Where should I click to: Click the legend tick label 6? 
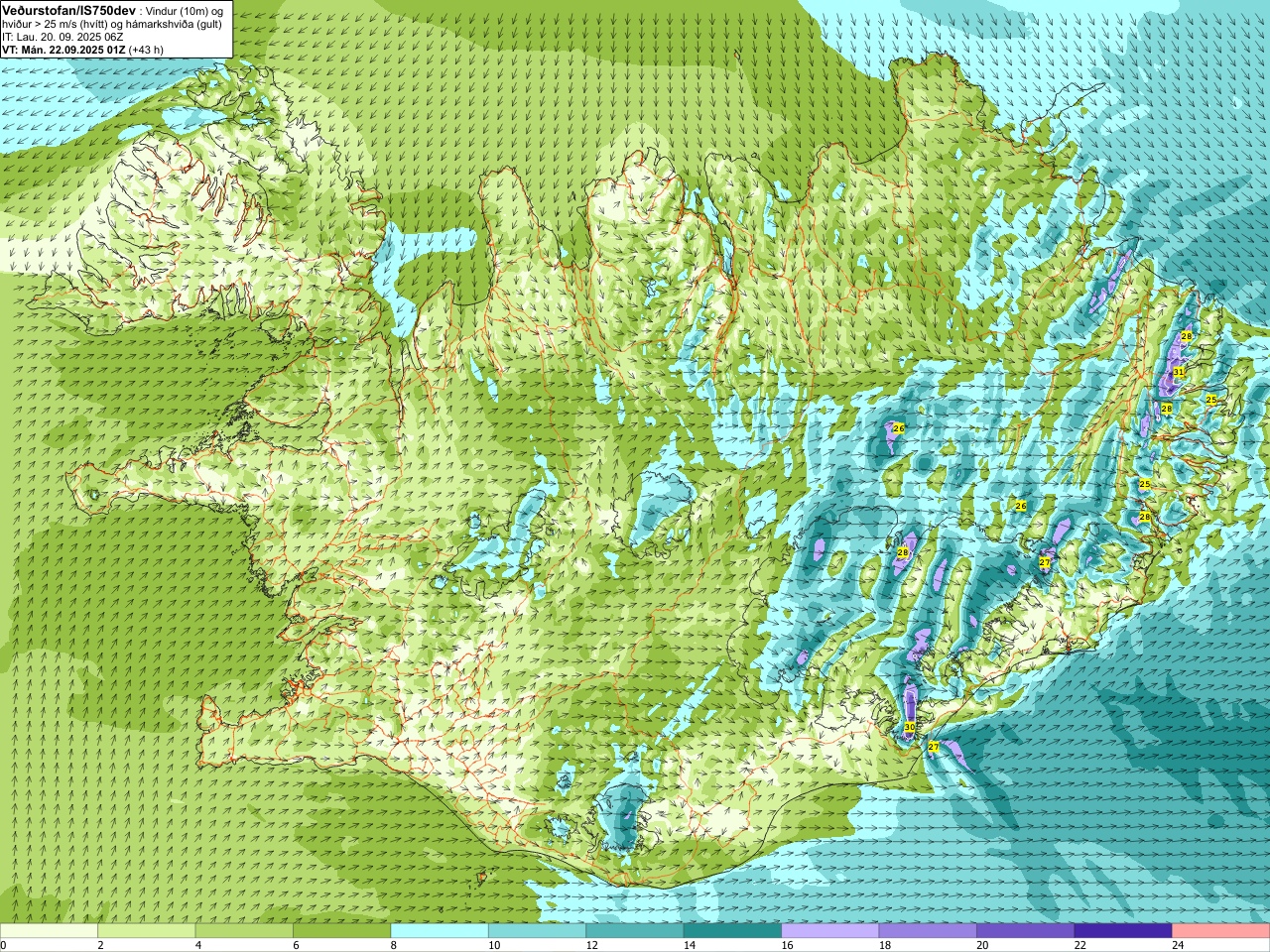point(296,946)
